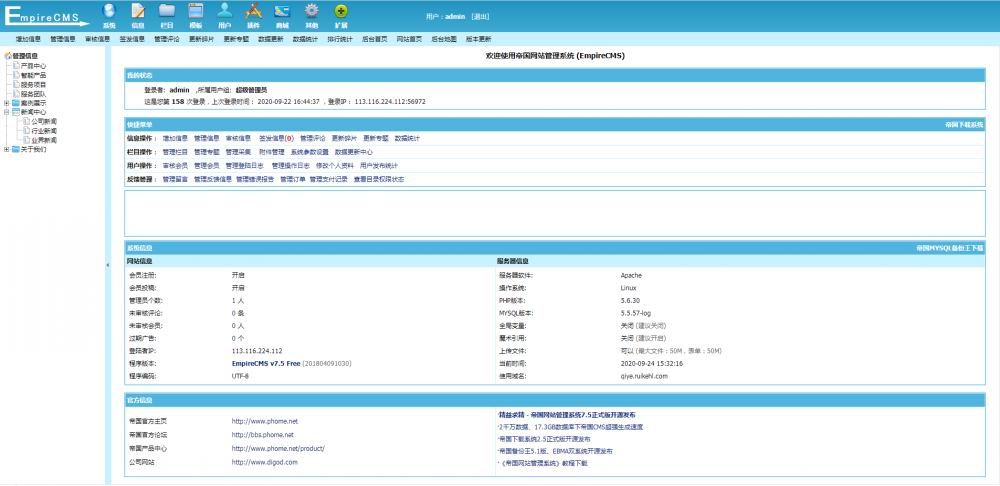Open 增加信息 in the top navigation bar
The image size is (1000, 486).
pos(29,39)
